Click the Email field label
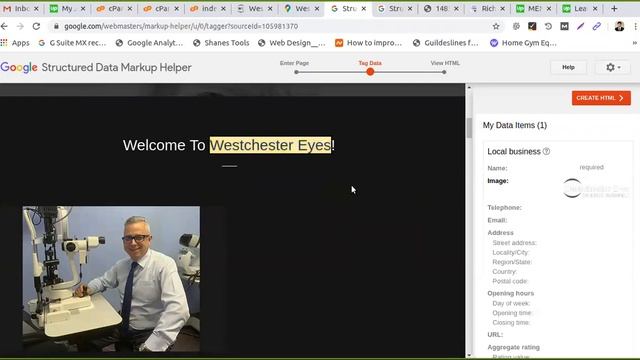The width and height of the screenshot is (640, 360). point(497,220)
